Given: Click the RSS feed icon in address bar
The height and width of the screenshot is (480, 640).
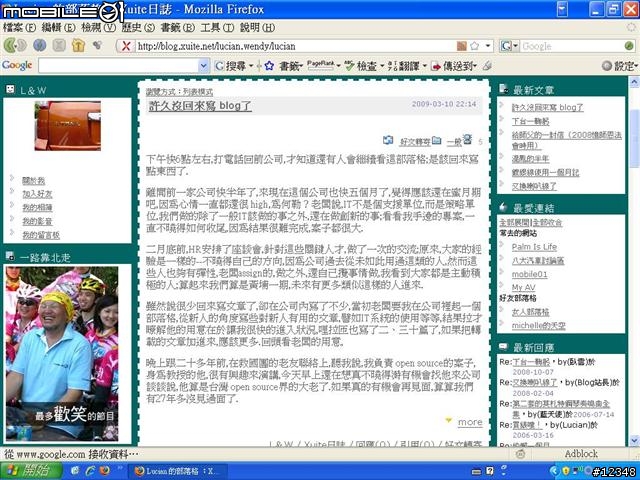Looking at the screenshot, I should pos(462,46).
